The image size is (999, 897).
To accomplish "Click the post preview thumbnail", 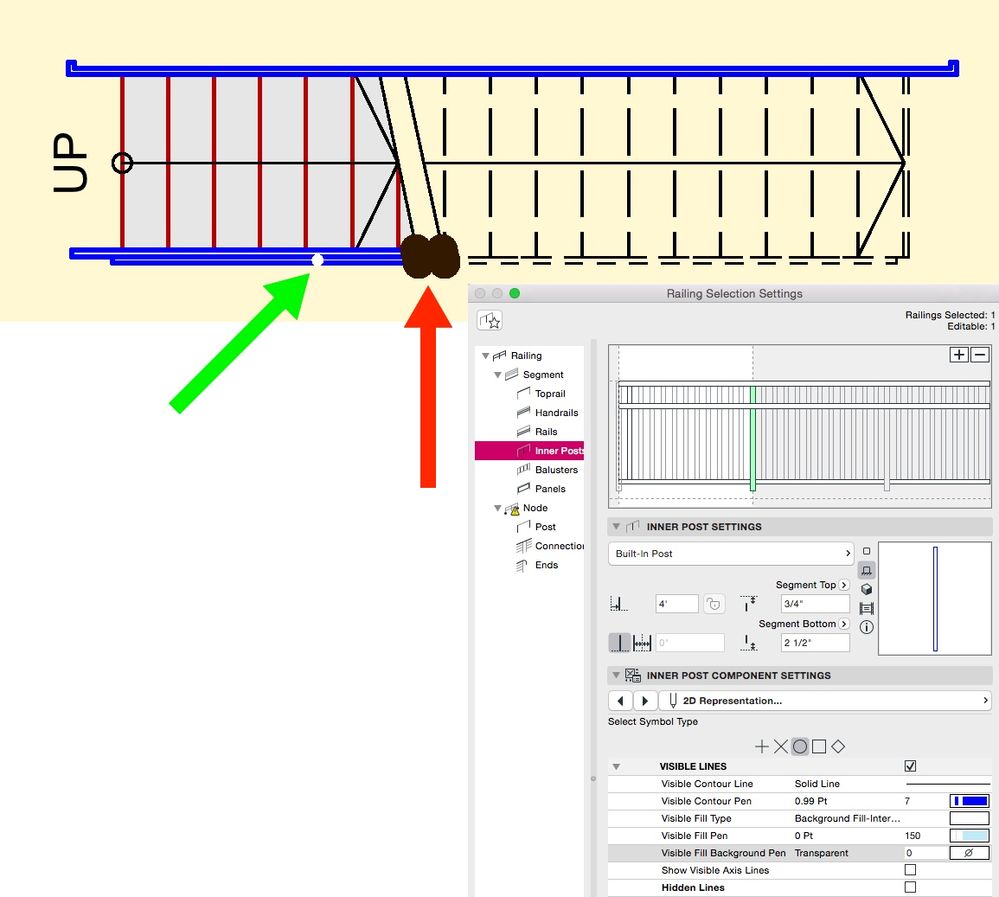I will pyautogui.click(x=935, y=599).
